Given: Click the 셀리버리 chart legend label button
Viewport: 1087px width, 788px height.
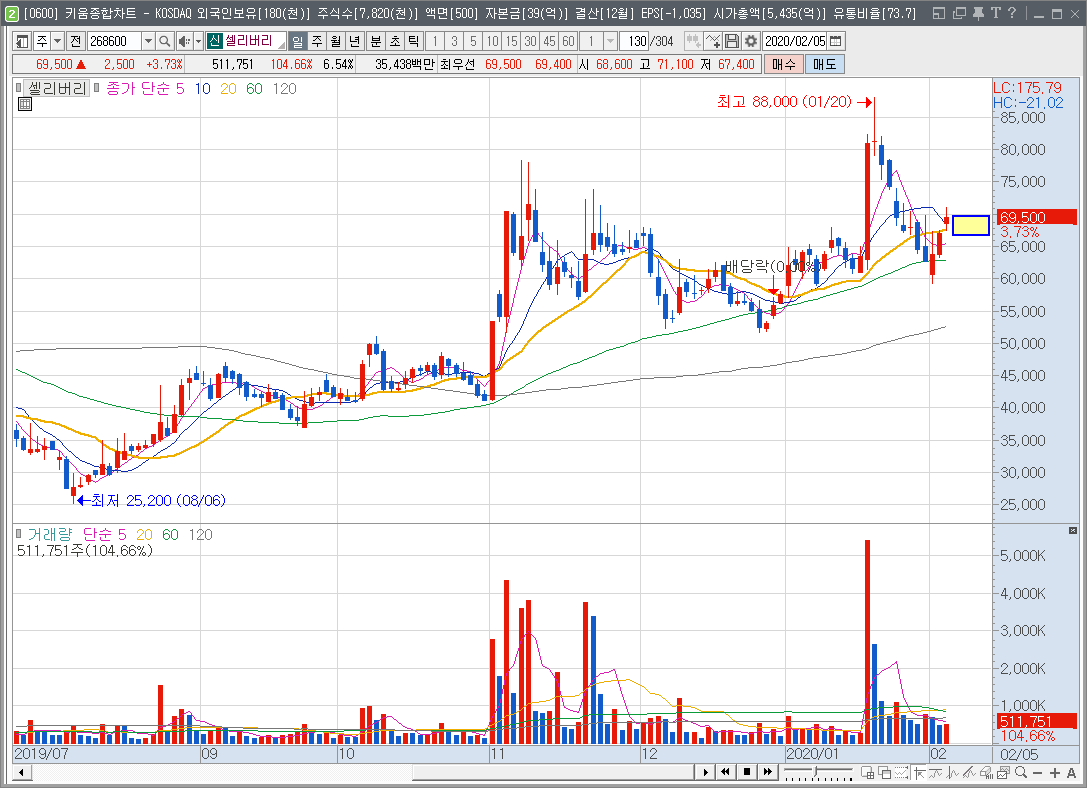Looking at the screenshot, I should click(57, 88).
